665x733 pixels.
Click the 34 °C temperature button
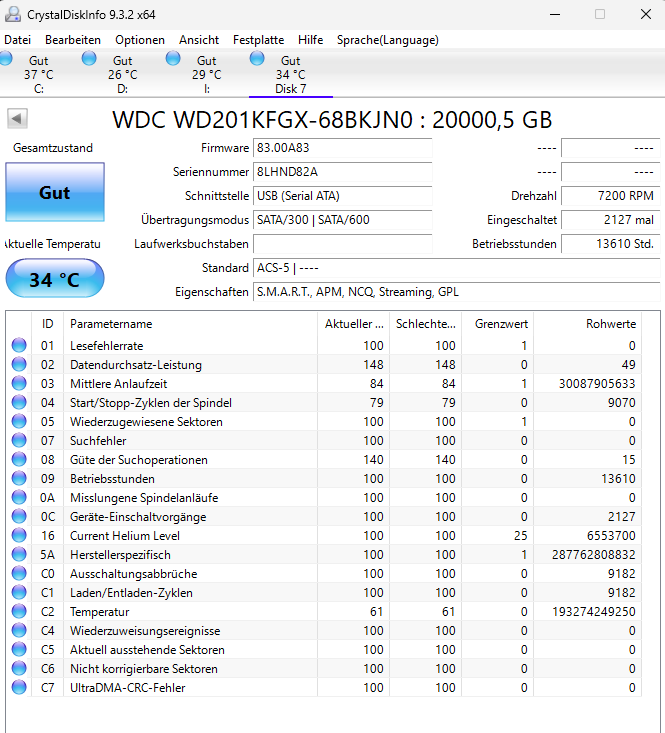pos(55,279)
